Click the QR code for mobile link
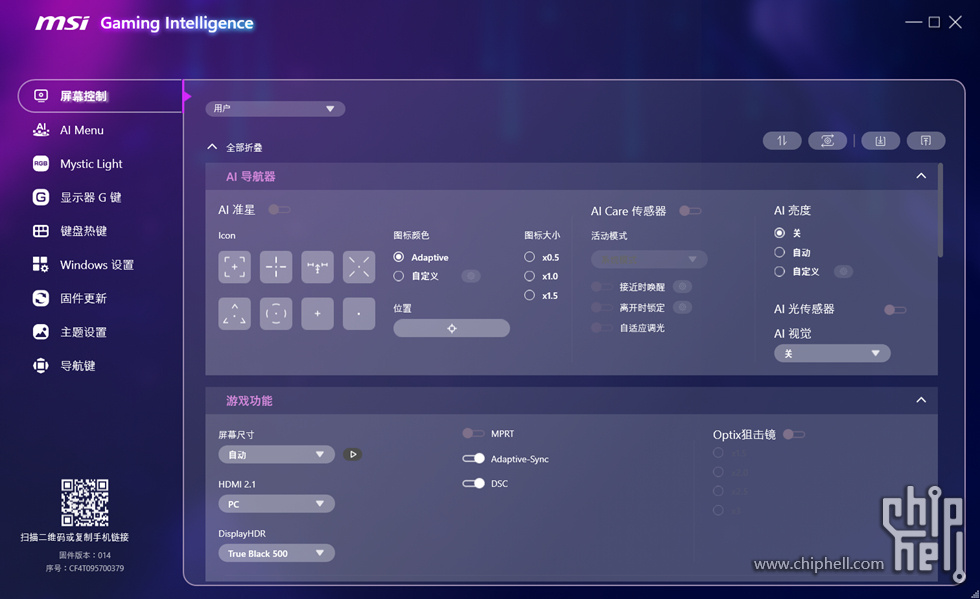The width and height of the screenshot is (980, 599). click(x=85, y=503)
